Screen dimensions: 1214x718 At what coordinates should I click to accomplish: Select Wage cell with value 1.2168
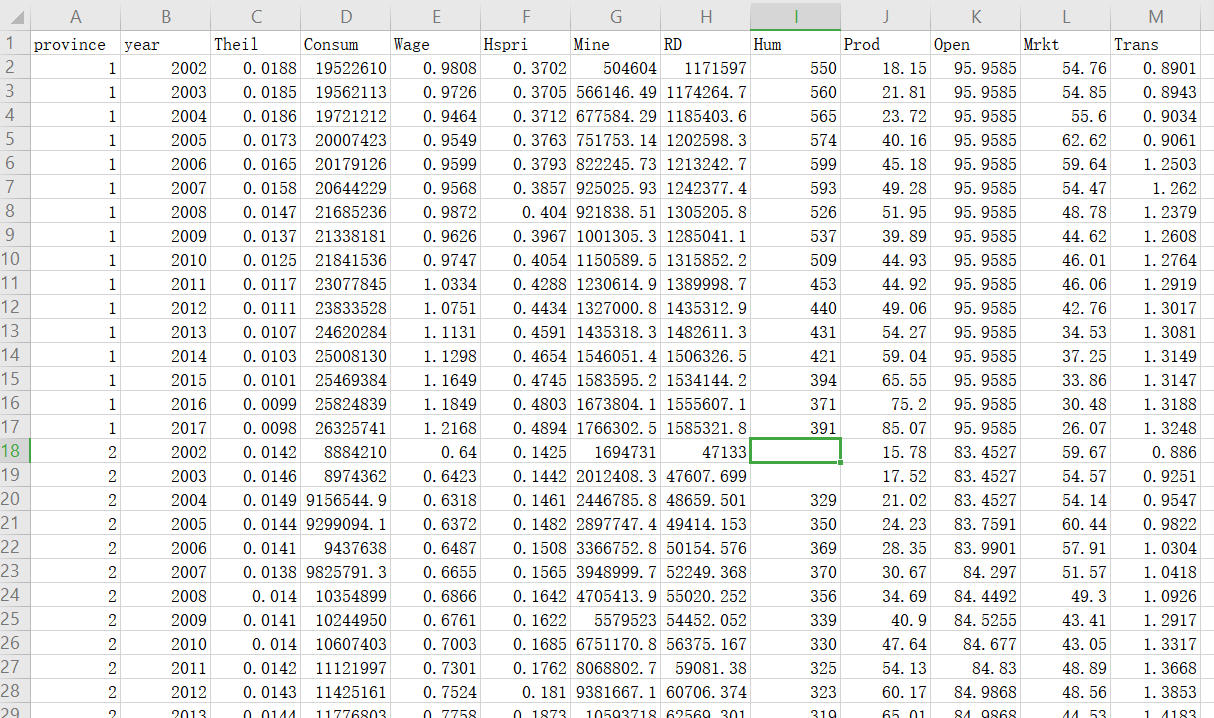coord(436,428)
